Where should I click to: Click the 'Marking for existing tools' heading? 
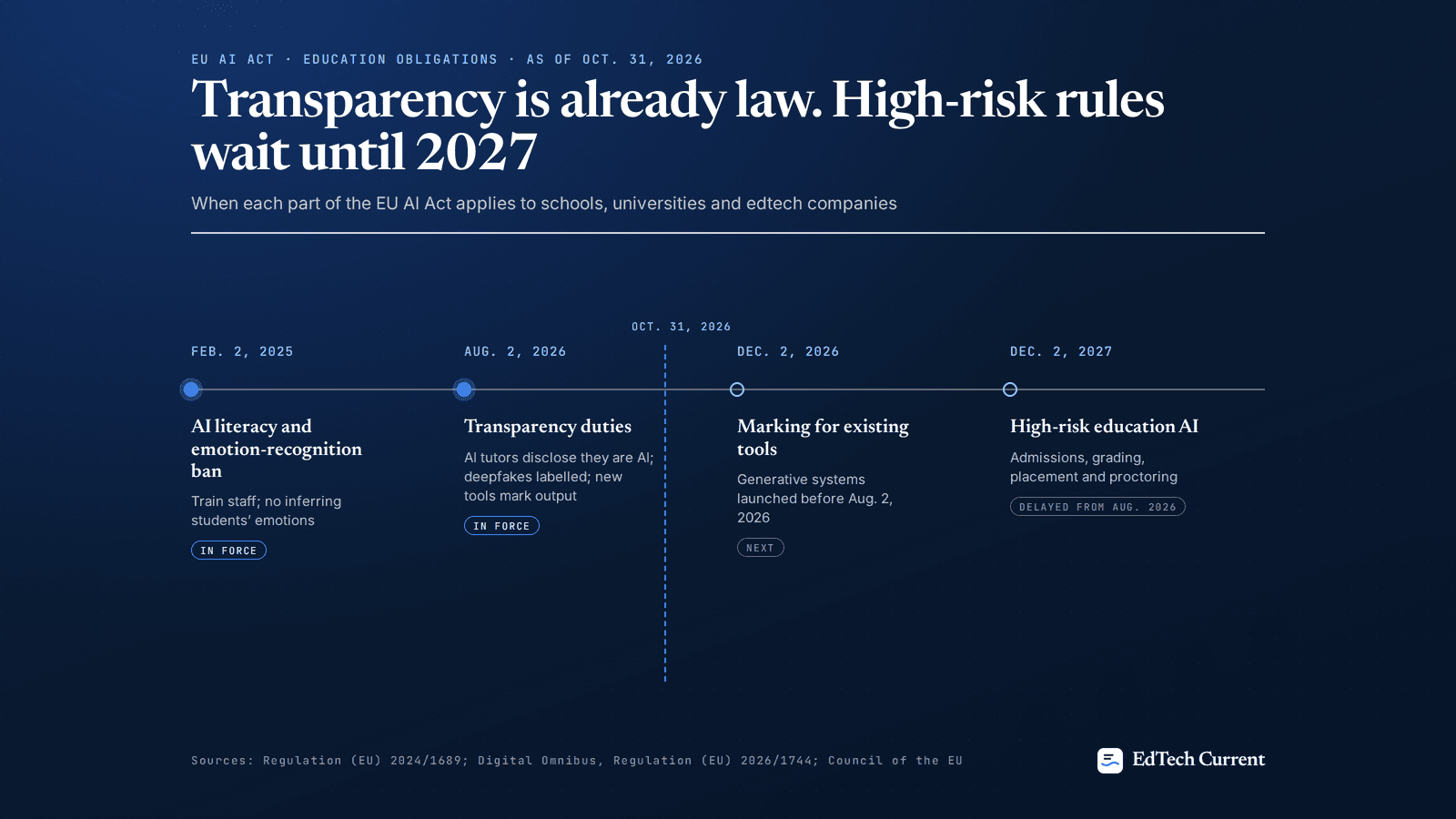(x=823, y=437)
